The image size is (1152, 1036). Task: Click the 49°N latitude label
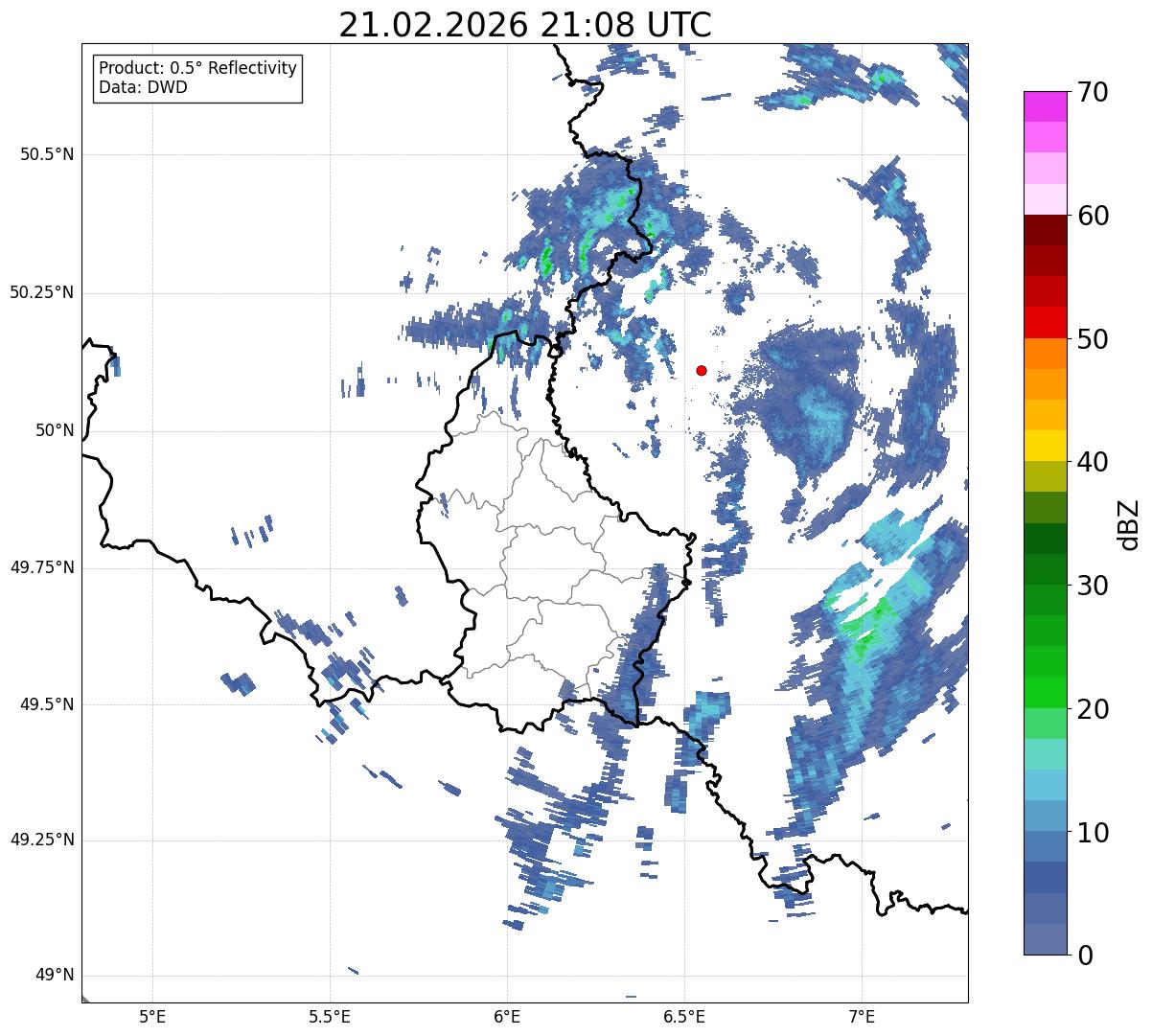[55, 976]
